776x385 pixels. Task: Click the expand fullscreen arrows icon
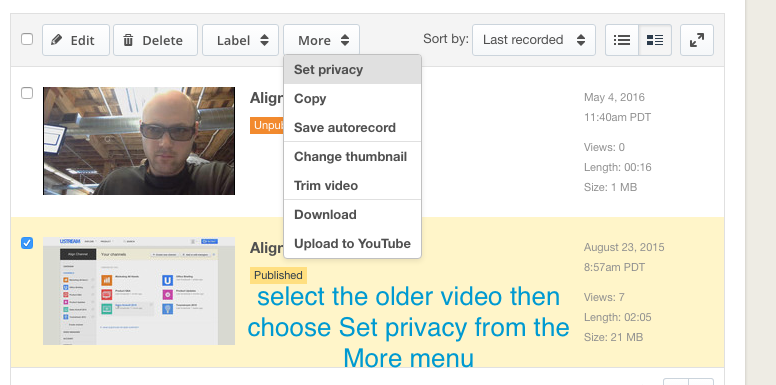click(x=697, y=40)
